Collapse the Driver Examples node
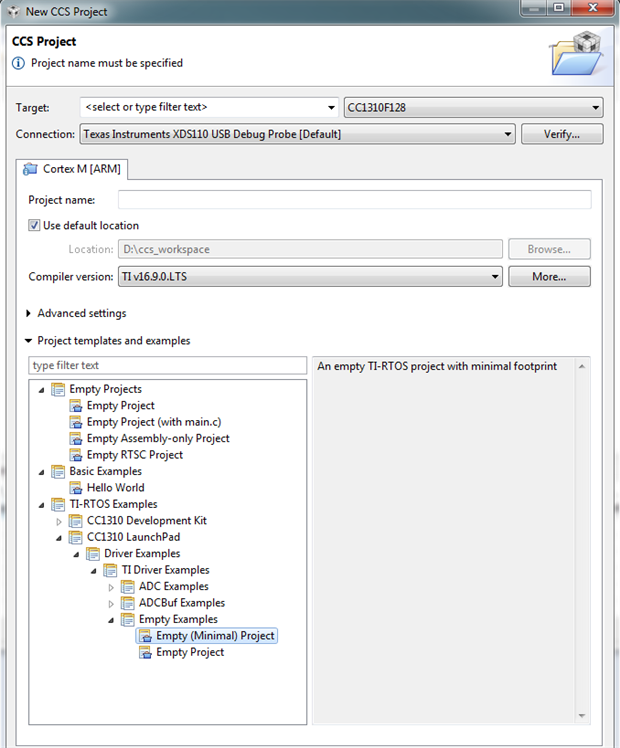 [x=76, y=554]
